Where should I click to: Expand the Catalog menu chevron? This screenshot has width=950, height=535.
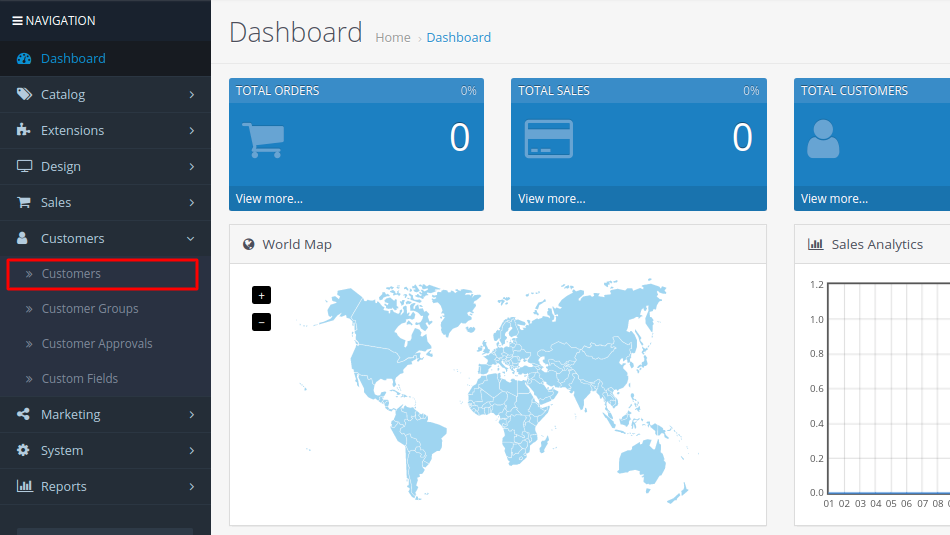pos(191,95)
